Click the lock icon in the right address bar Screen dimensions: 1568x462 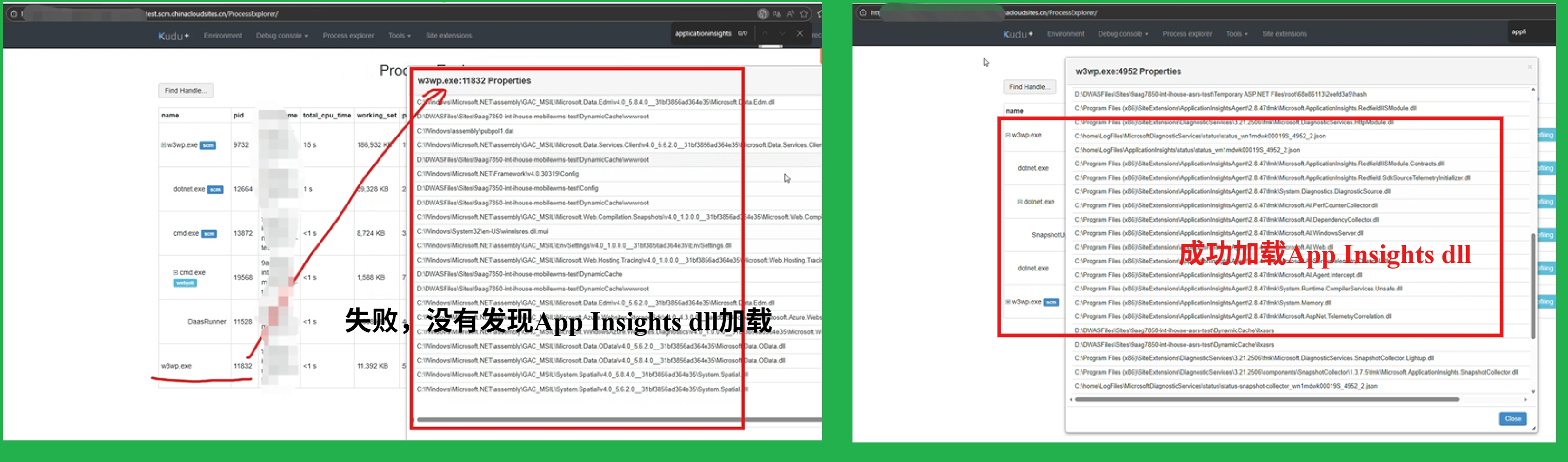pos(863,12)
